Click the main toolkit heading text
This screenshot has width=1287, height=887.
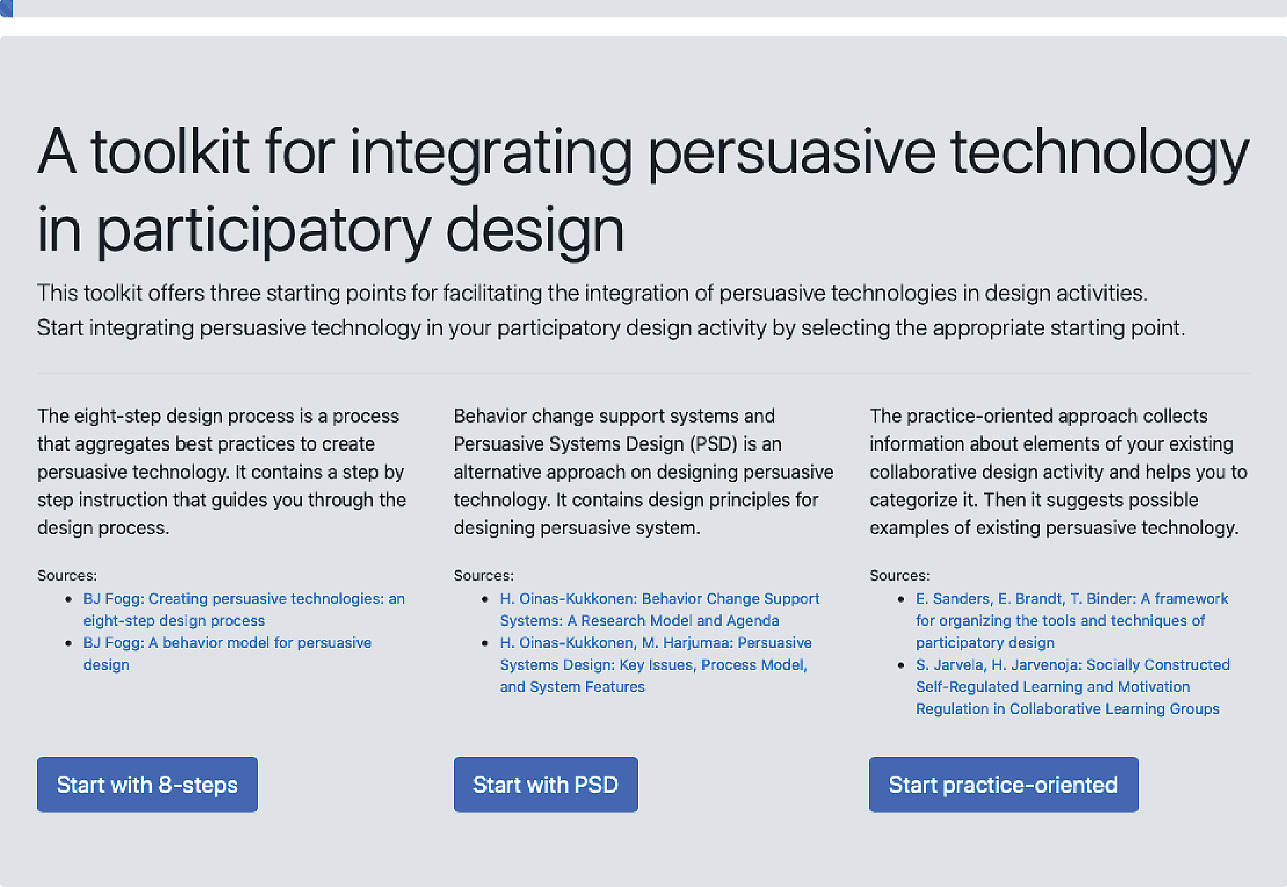tap(643, 190)
